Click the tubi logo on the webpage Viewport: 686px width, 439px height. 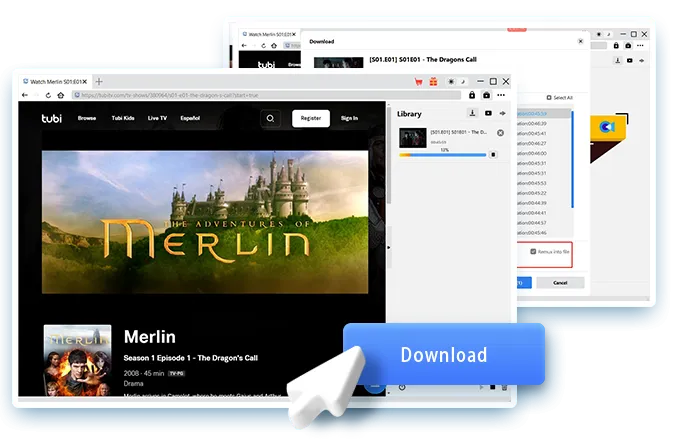click(x=52, y=118)
